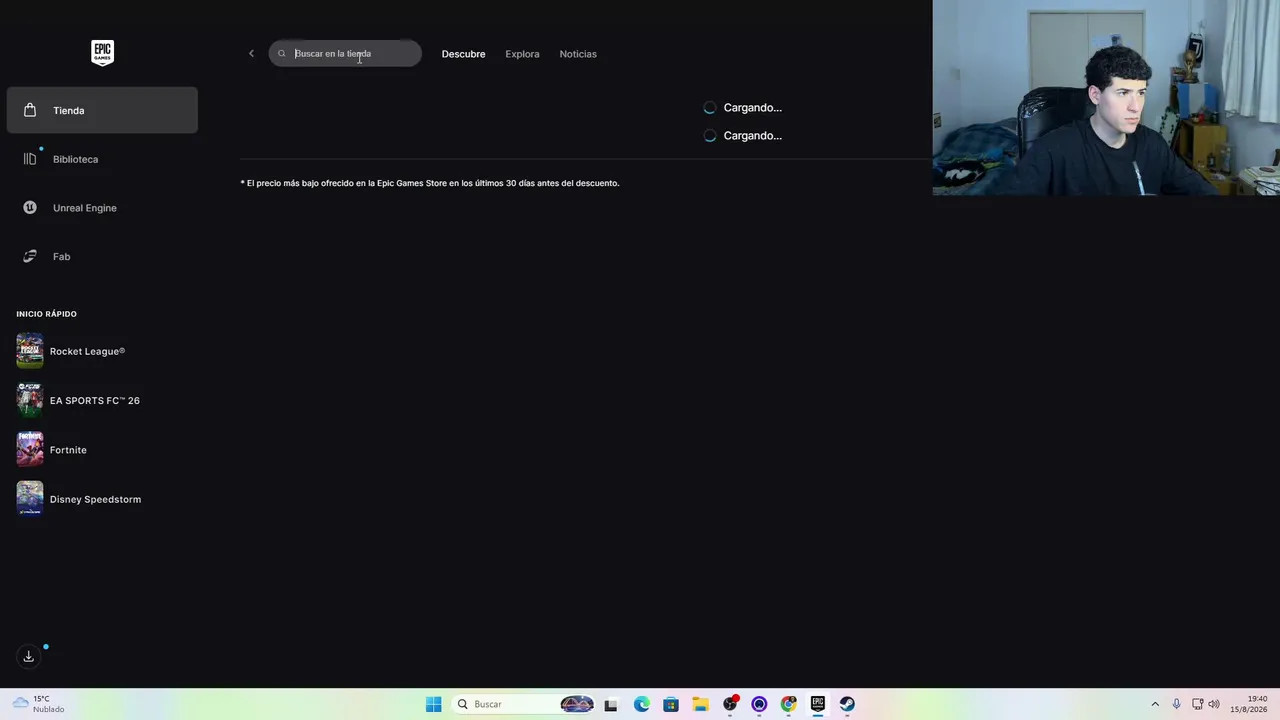The height and width of the screenshot is (720, 1280).
Task: Open the downloads icon in the sidebar
Action: 29,656
